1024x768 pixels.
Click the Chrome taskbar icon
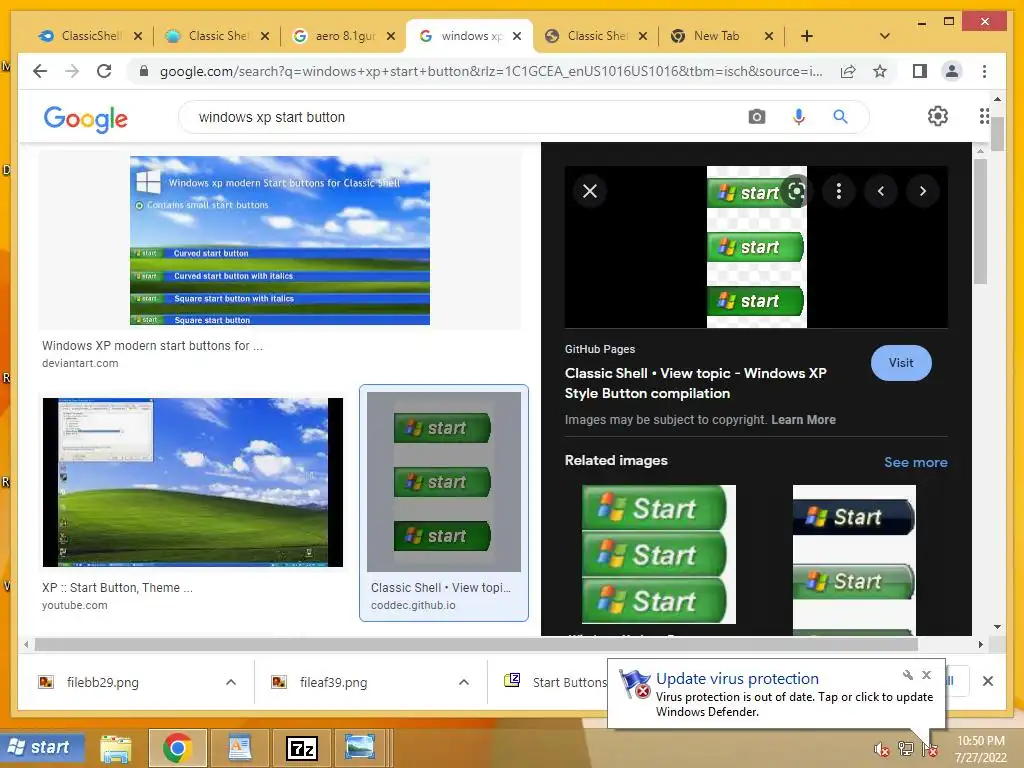pos(178,748)
